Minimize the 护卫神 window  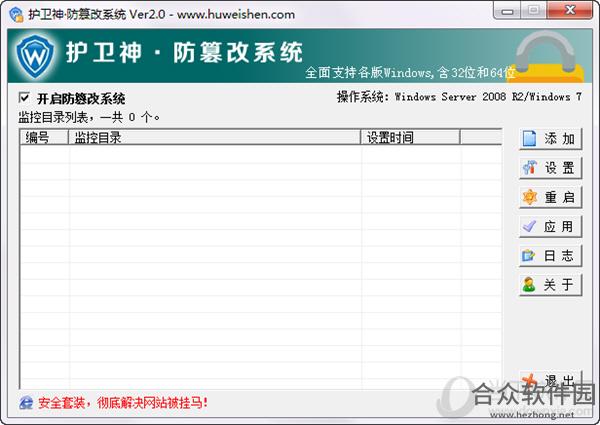[x=507, y=10]
